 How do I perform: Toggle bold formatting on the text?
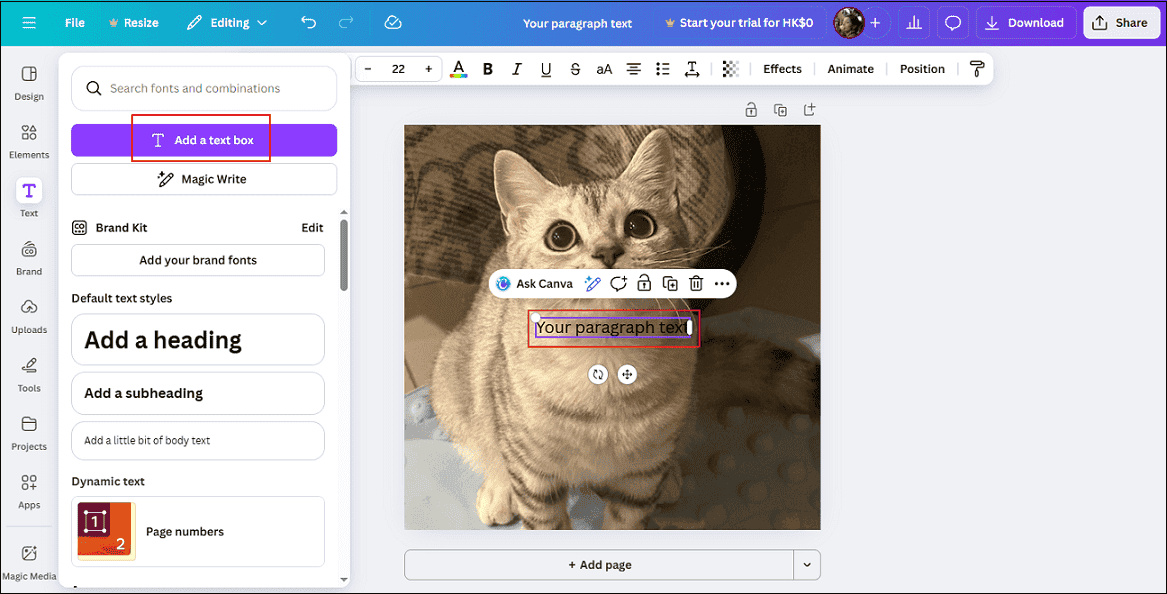[x=487, y=68]
